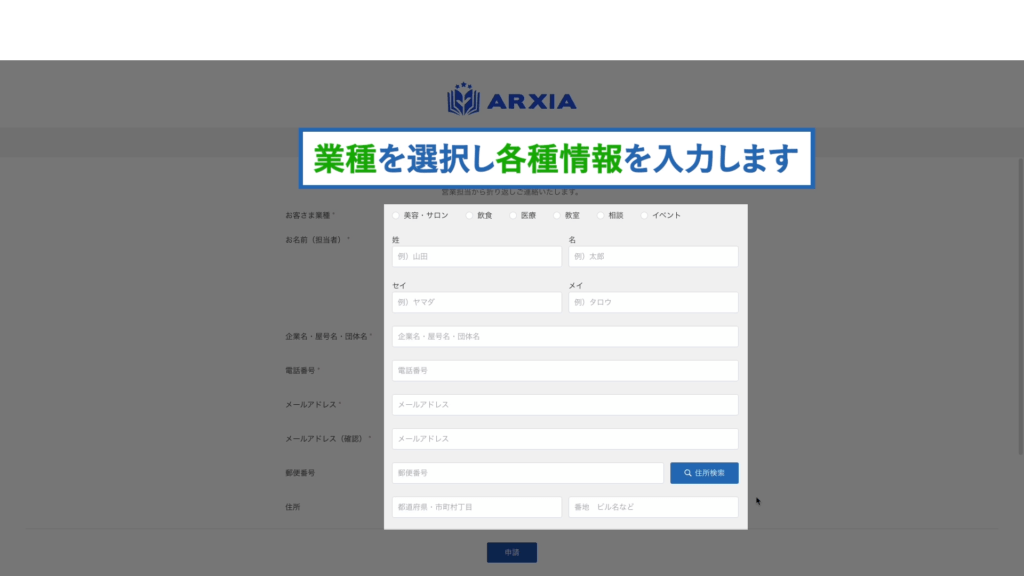This screenshot has width=1024, height=576.
Task: Click the magnifier icon in 住所検索
Action: pos(688,473)
